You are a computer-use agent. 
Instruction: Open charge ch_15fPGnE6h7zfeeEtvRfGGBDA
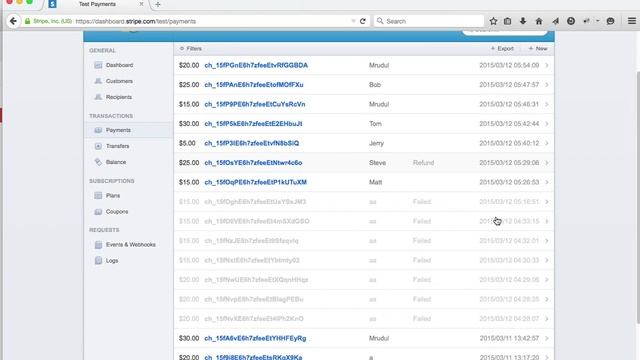[x=256, y=65]
